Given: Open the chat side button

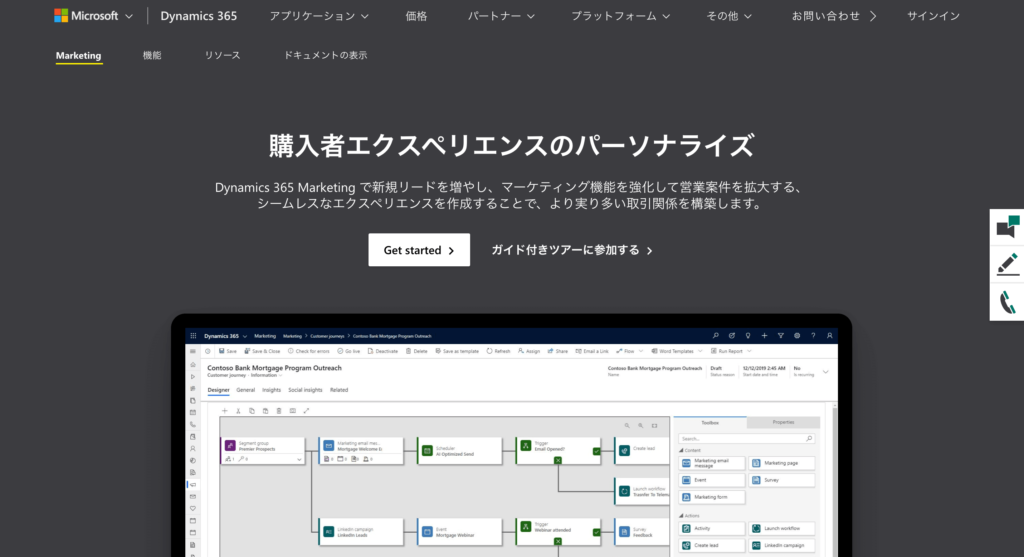Looking at the screenshot, I should coord(1007,227).
